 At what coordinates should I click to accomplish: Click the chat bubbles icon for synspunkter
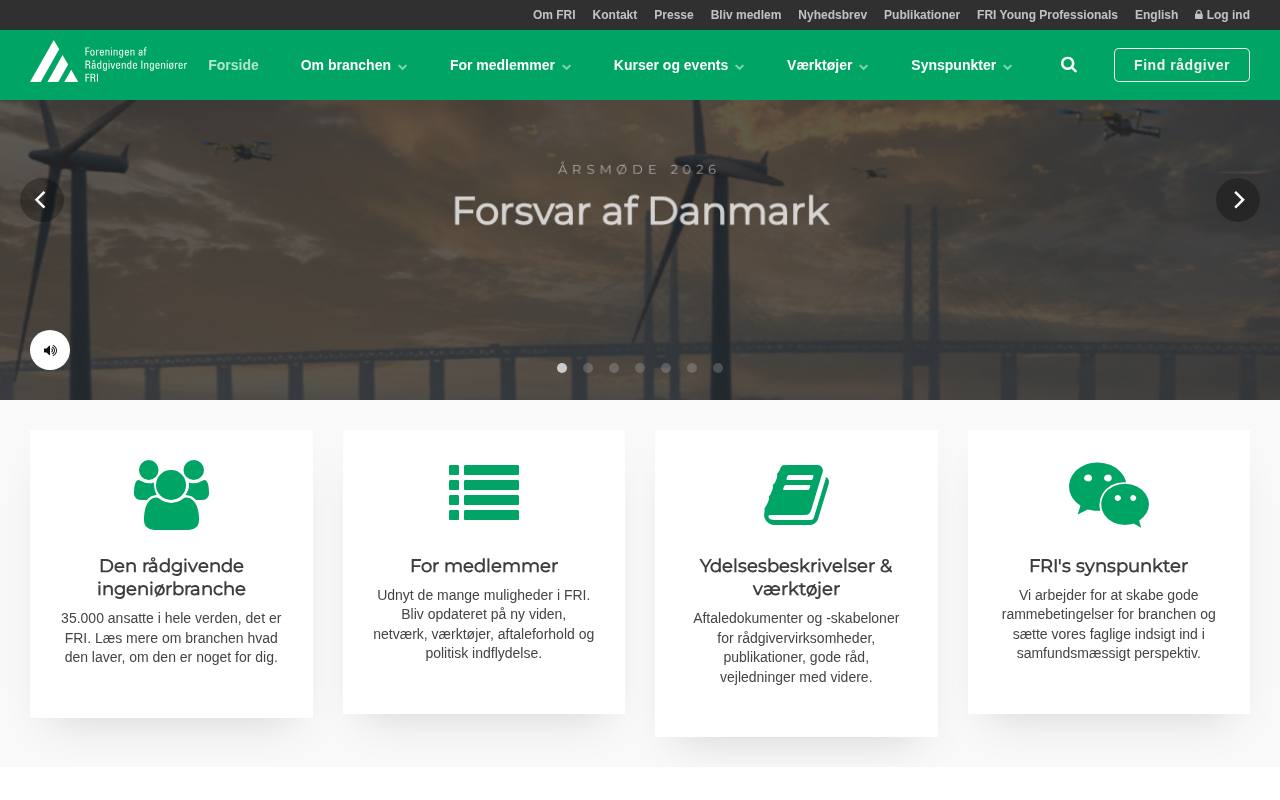[x=1109, y=494]
